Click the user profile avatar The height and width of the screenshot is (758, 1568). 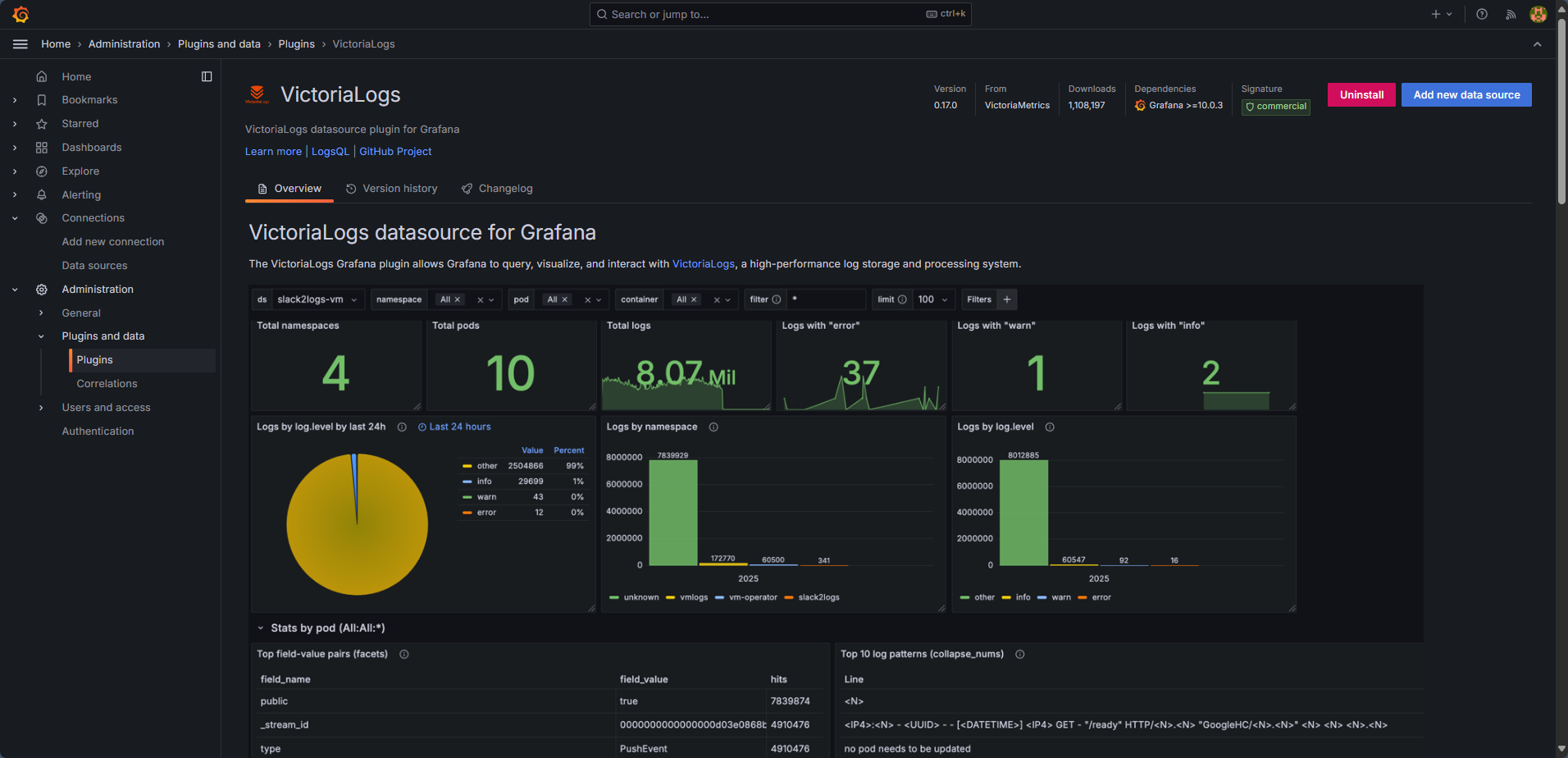[x=1538, y=14]
